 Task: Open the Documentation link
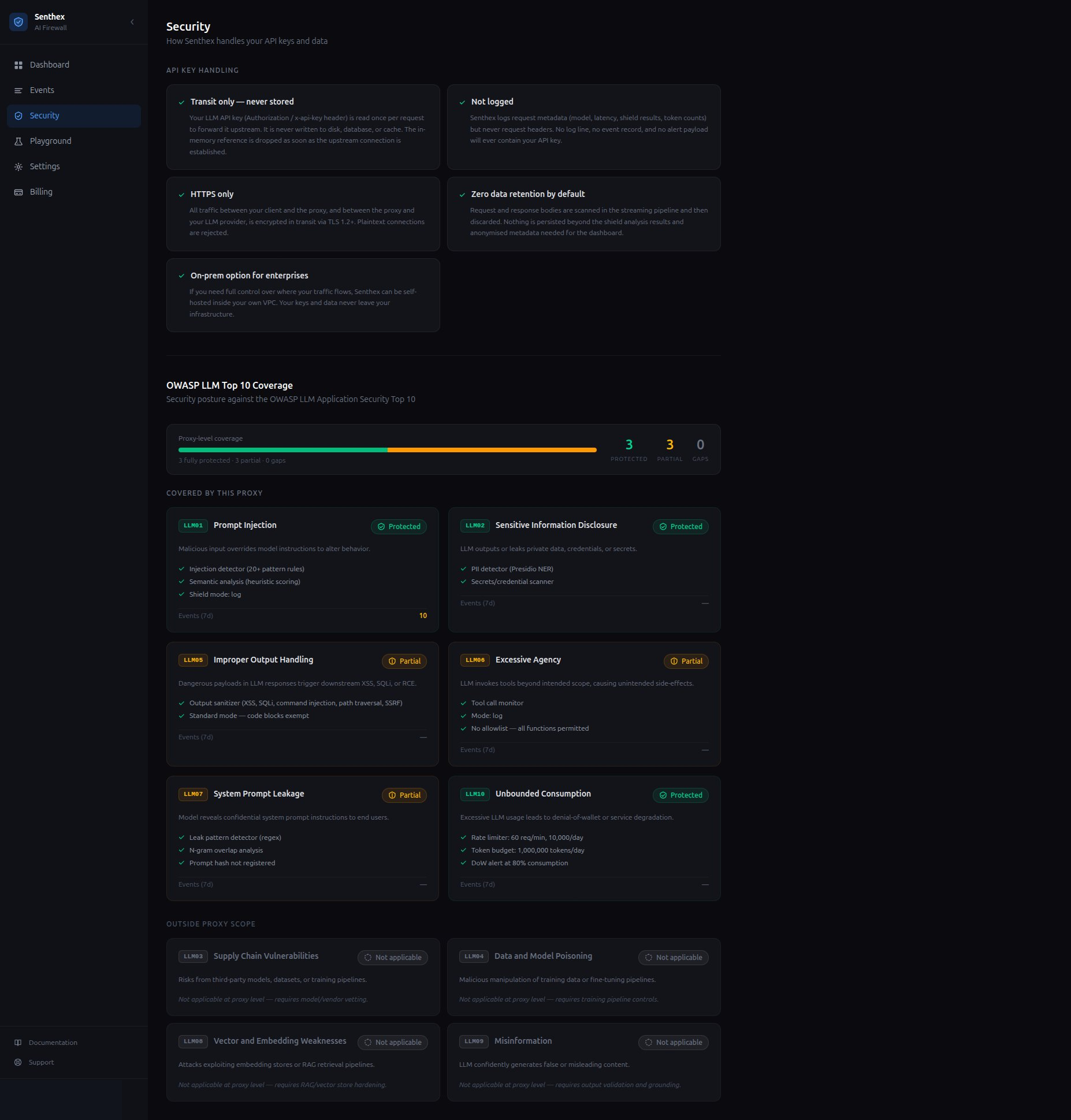74,1043
